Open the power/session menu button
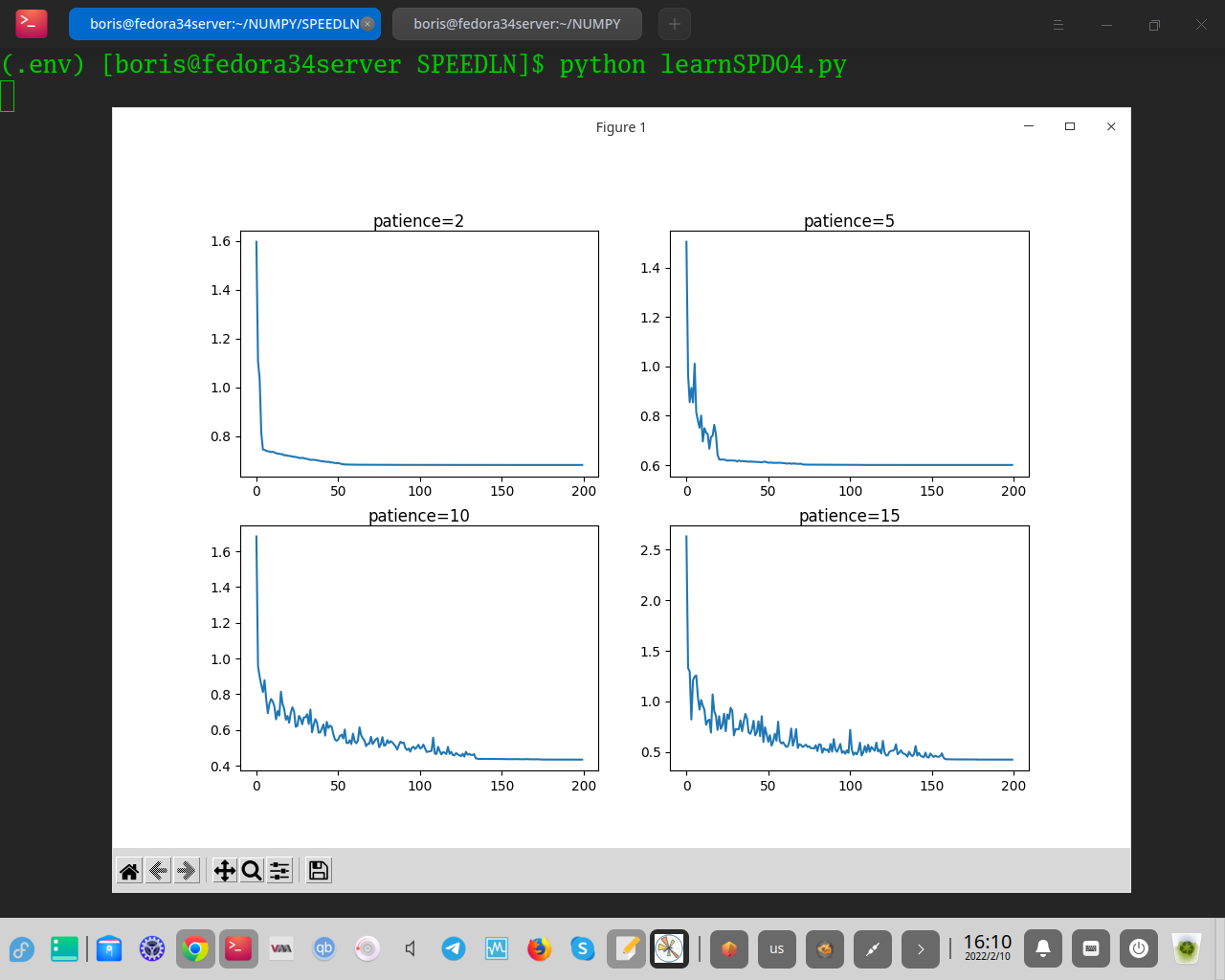The height and width of the screenshot is (980, 1225). [1139, 948]
